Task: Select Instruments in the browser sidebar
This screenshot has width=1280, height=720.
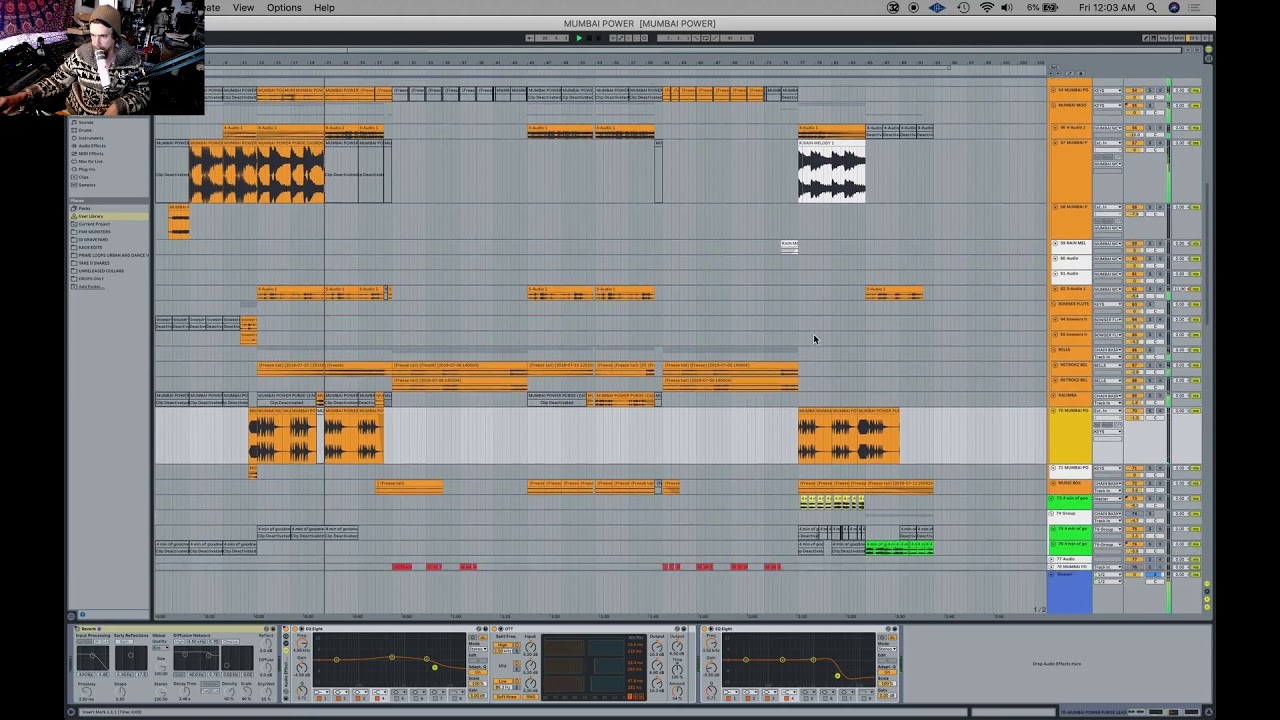Action: [x=90, y=138]
